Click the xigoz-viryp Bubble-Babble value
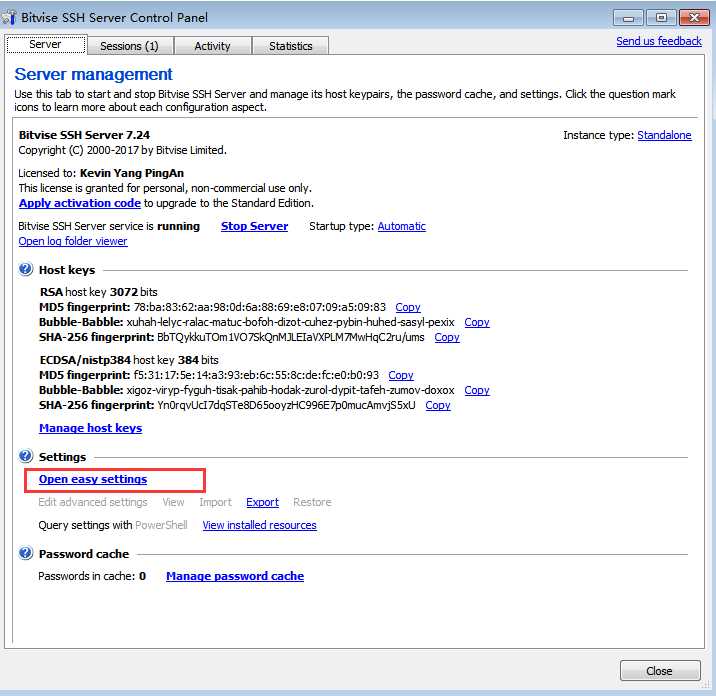The height and width of the screenshot is (696, 716). pos(290,390)
